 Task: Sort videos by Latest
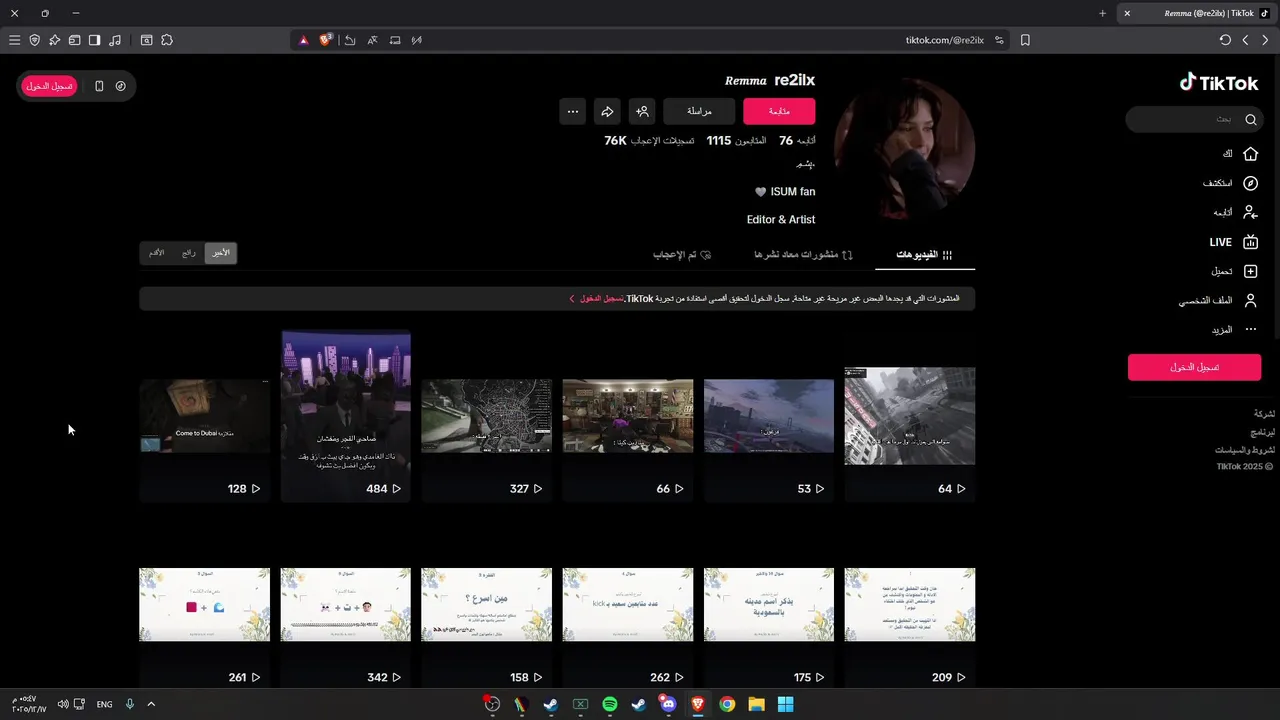(x=220, y=253)
